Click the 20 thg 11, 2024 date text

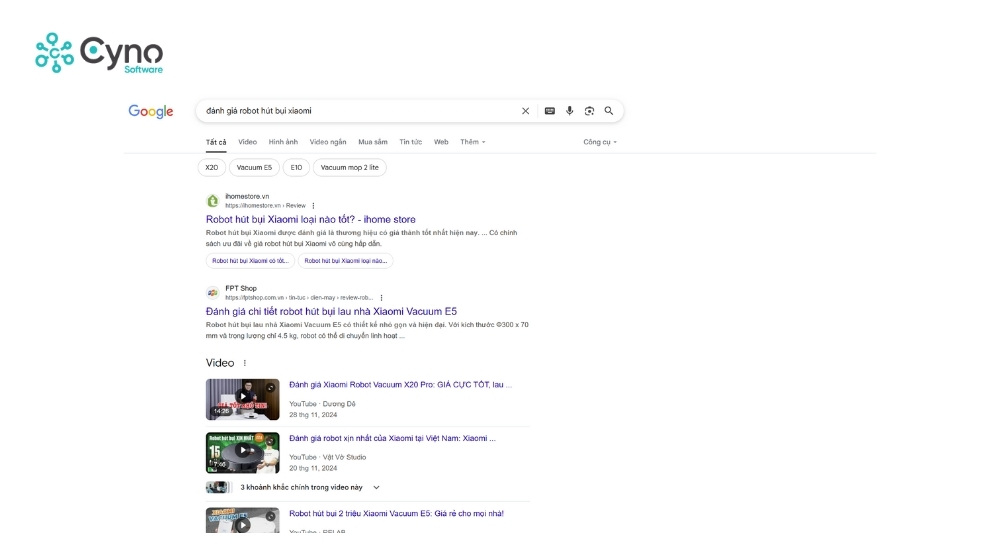(313, 468)
